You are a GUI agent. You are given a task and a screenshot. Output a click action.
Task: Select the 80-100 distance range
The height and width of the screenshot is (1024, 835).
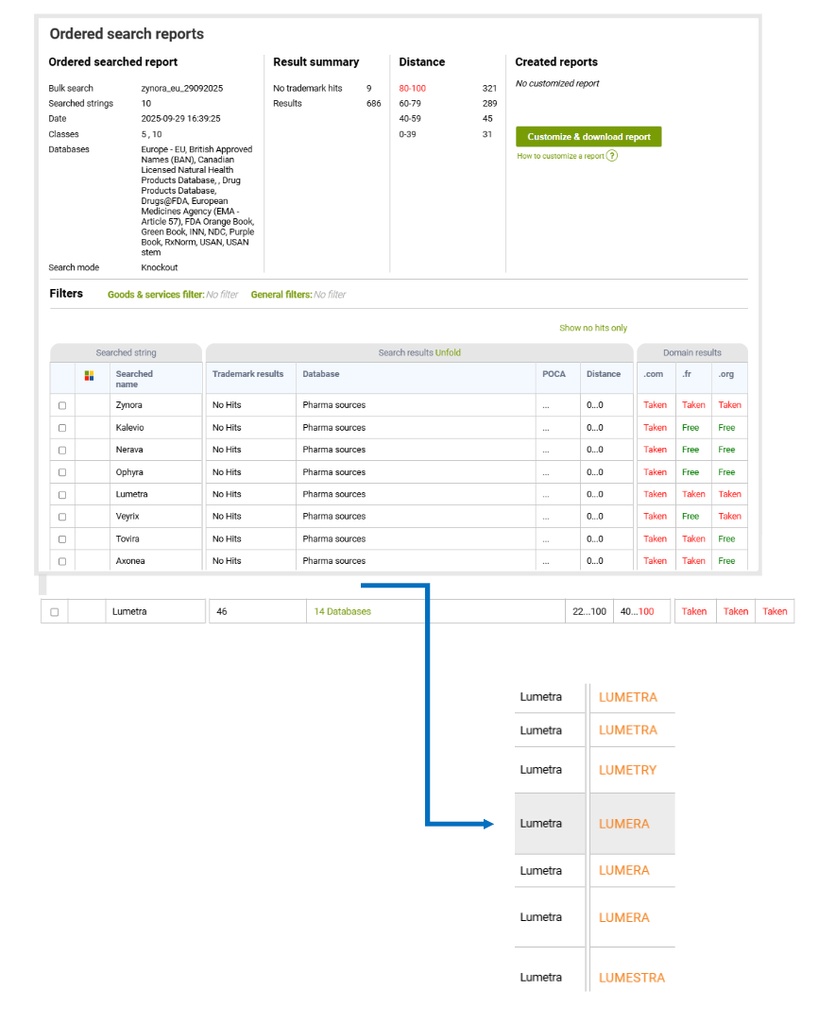point(412,89)
